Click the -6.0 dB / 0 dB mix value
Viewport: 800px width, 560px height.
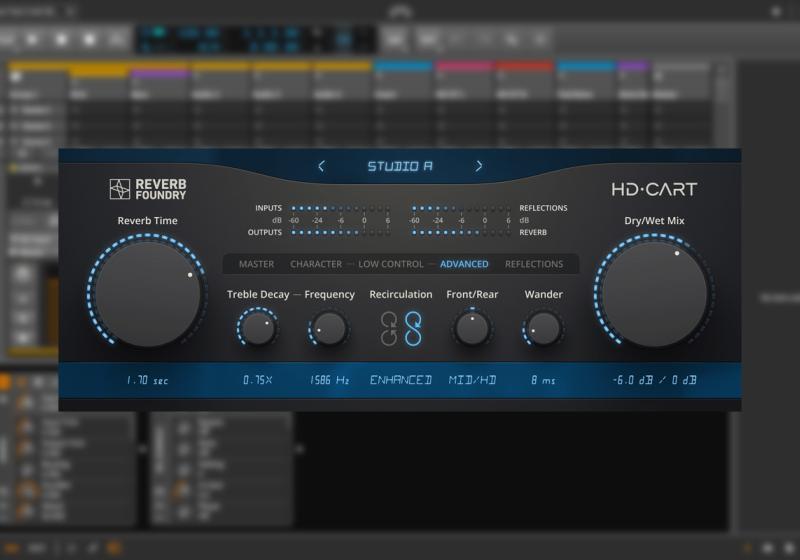[x=655, y=380]
